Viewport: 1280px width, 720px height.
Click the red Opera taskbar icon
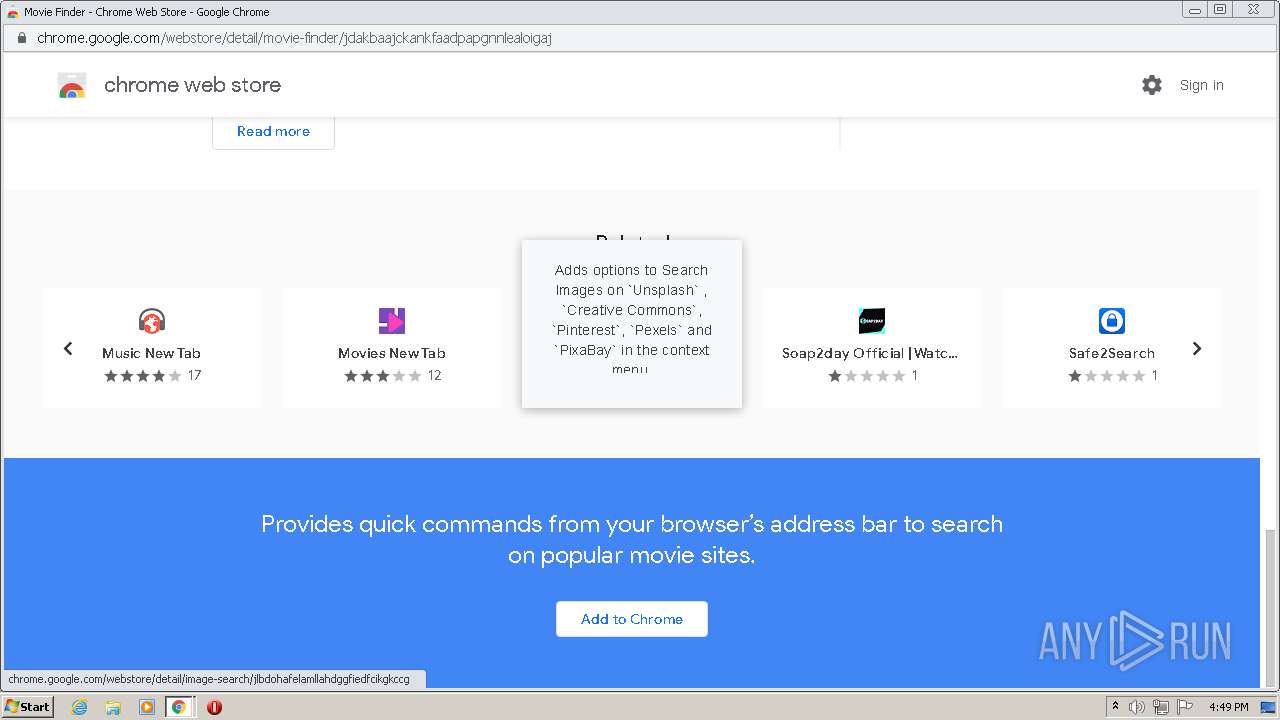214,707
